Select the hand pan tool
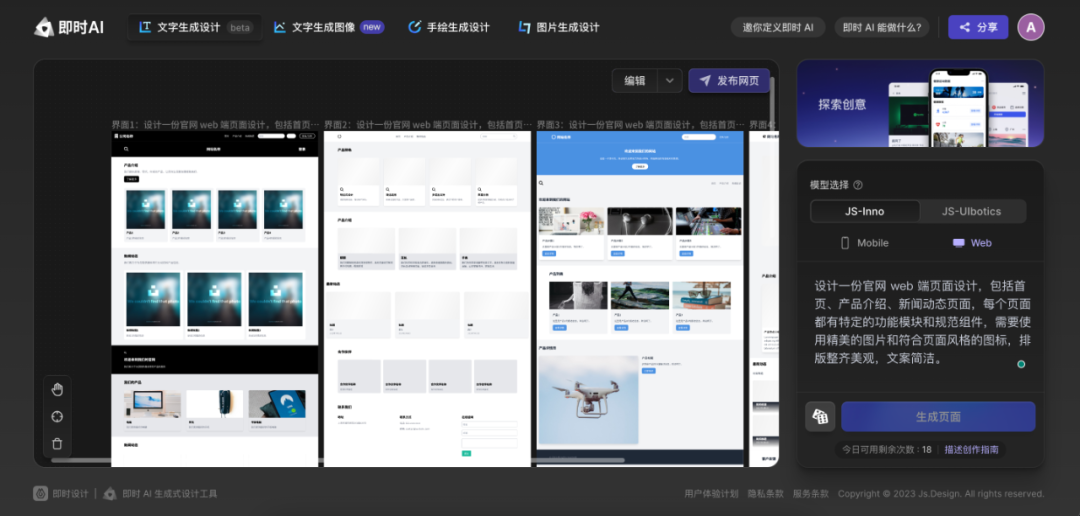This screenshot has width=1080, height=516. 57,389
